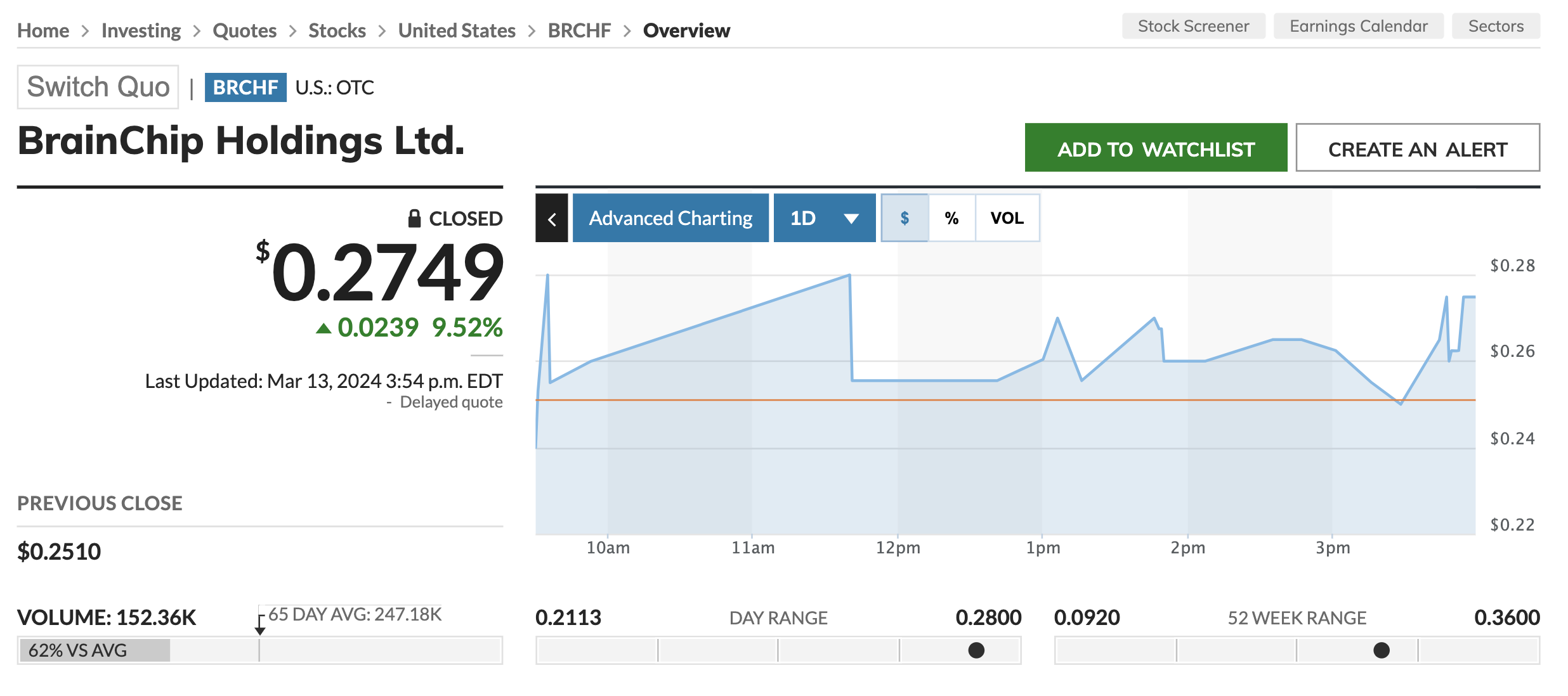This screenshot has width=1568, height=696.
Task: Switch chart to percent (%) view
Action: click(951, 218)
